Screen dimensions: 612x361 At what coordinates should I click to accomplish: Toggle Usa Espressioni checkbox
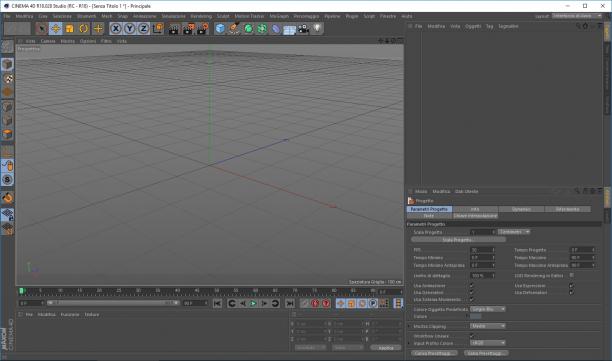pyautogui.click(x=571, y=286)
